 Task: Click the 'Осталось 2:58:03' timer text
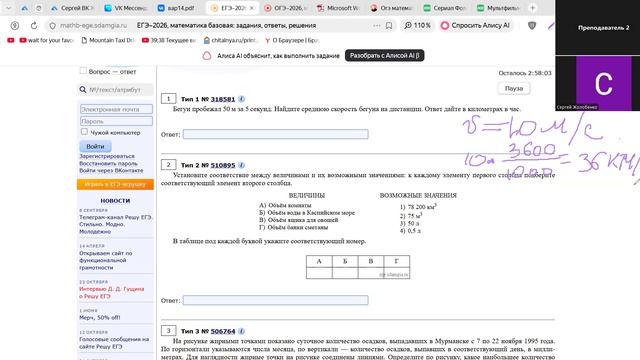coord(524,73)
